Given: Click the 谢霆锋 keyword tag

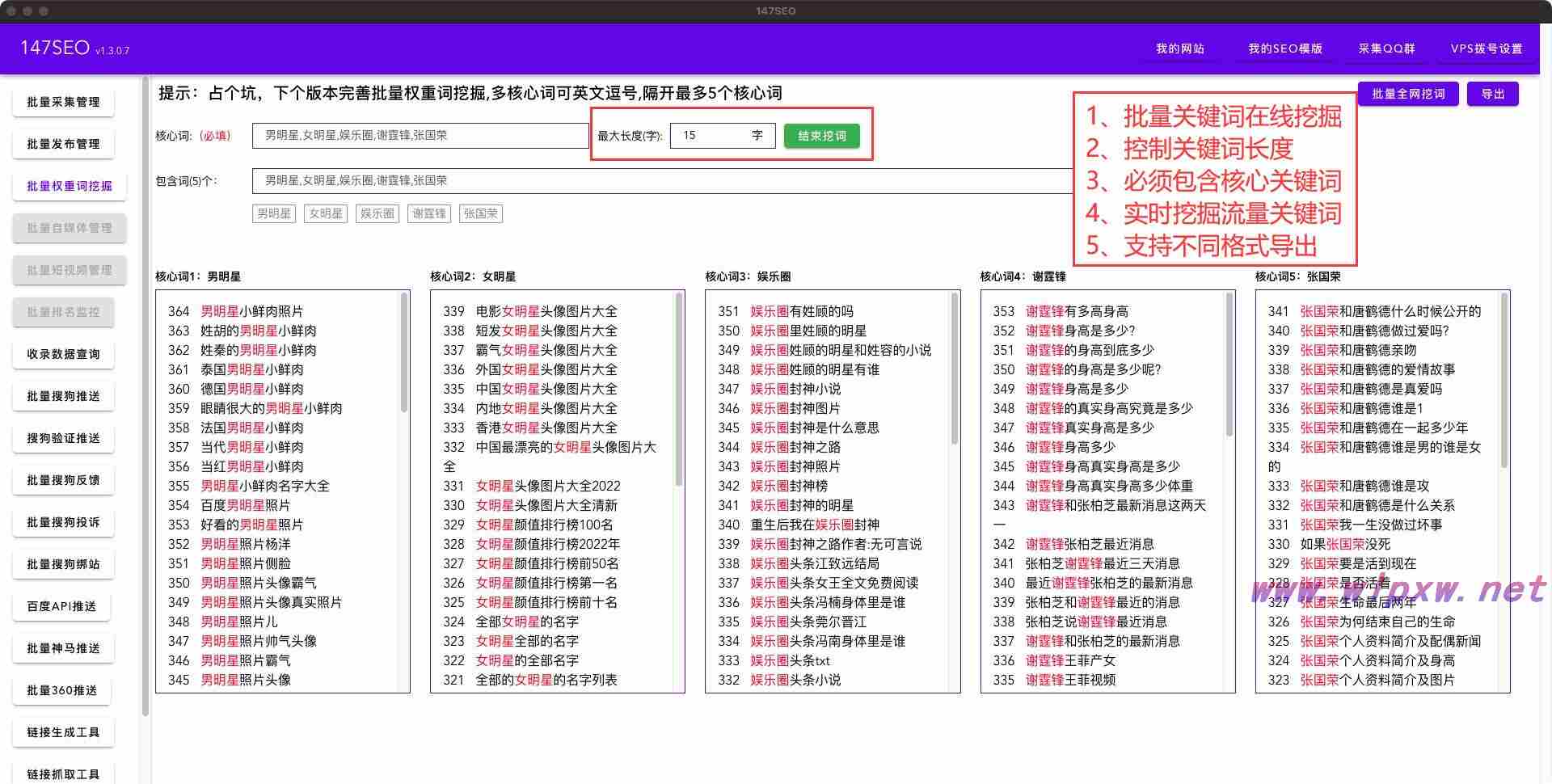Looking at the screenshot, I should [x=428, y=213].
